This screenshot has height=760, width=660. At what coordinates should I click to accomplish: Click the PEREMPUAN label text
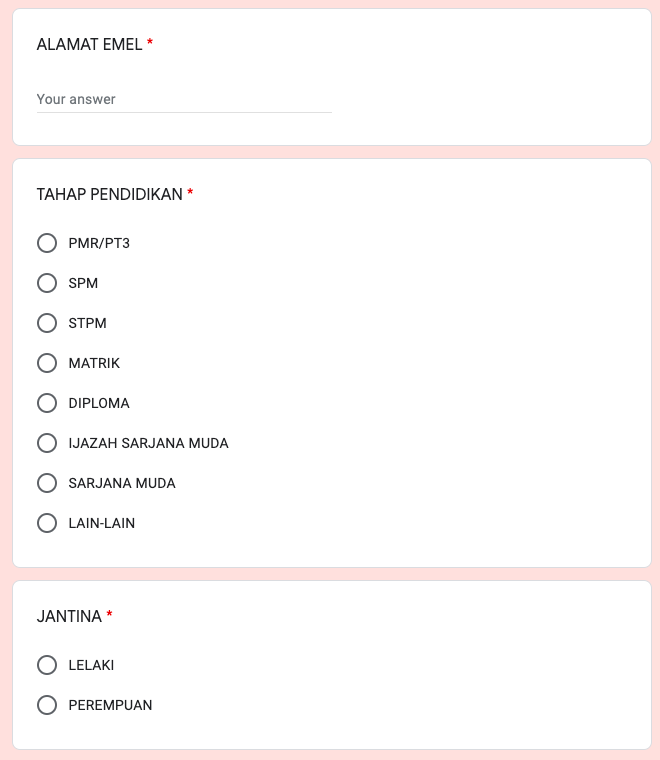(110, 705)
